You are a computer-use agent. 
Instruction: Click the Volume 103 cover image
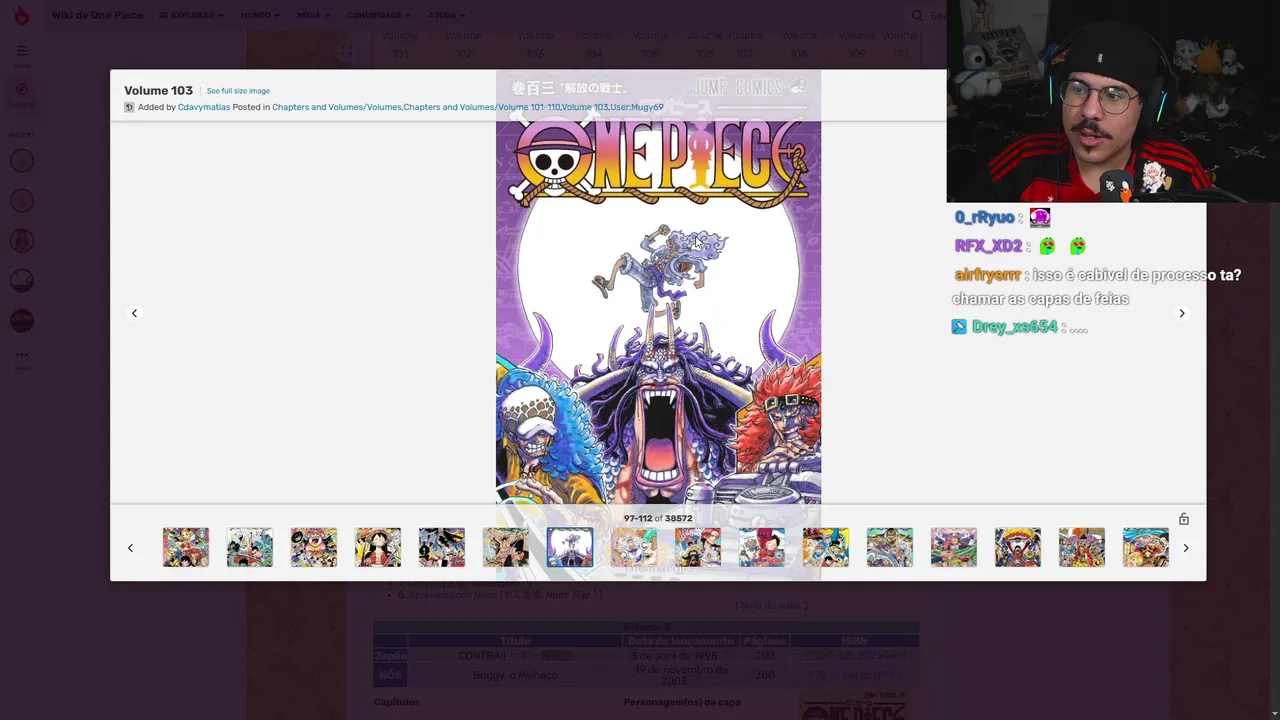[658, 312]
